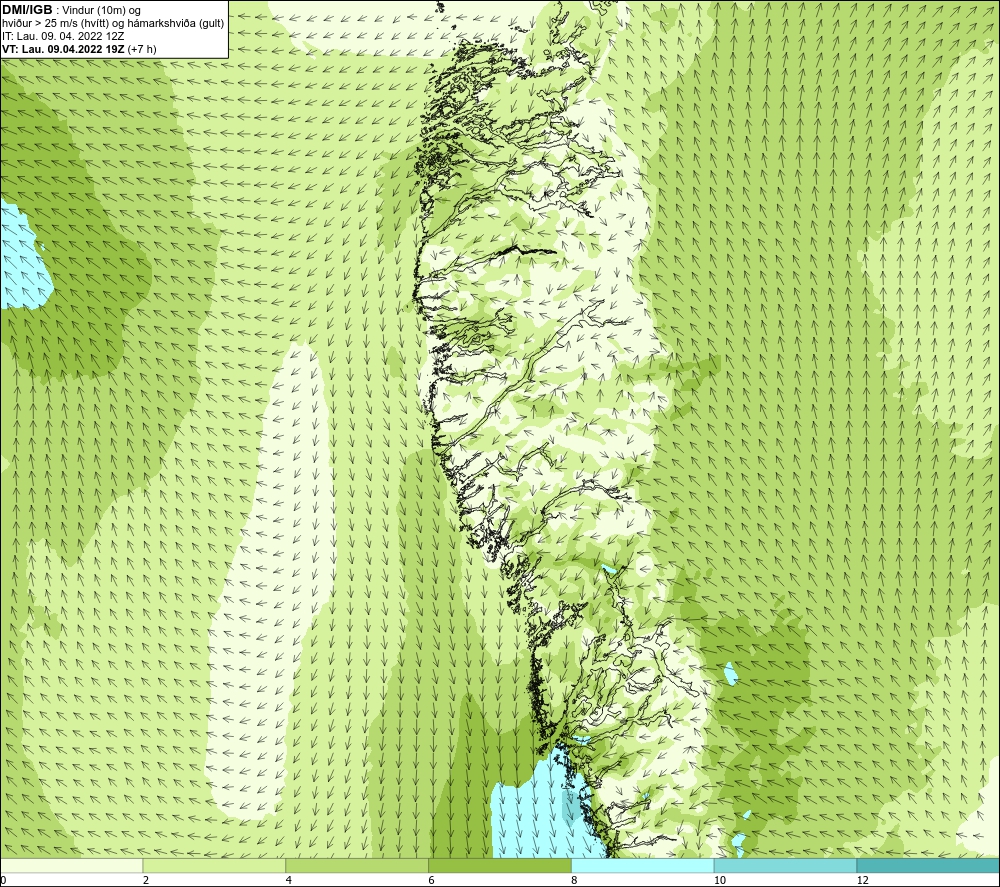The image size is (1000, 887).
Task: Click the legend scale label '10'
Action: point(720,880)
